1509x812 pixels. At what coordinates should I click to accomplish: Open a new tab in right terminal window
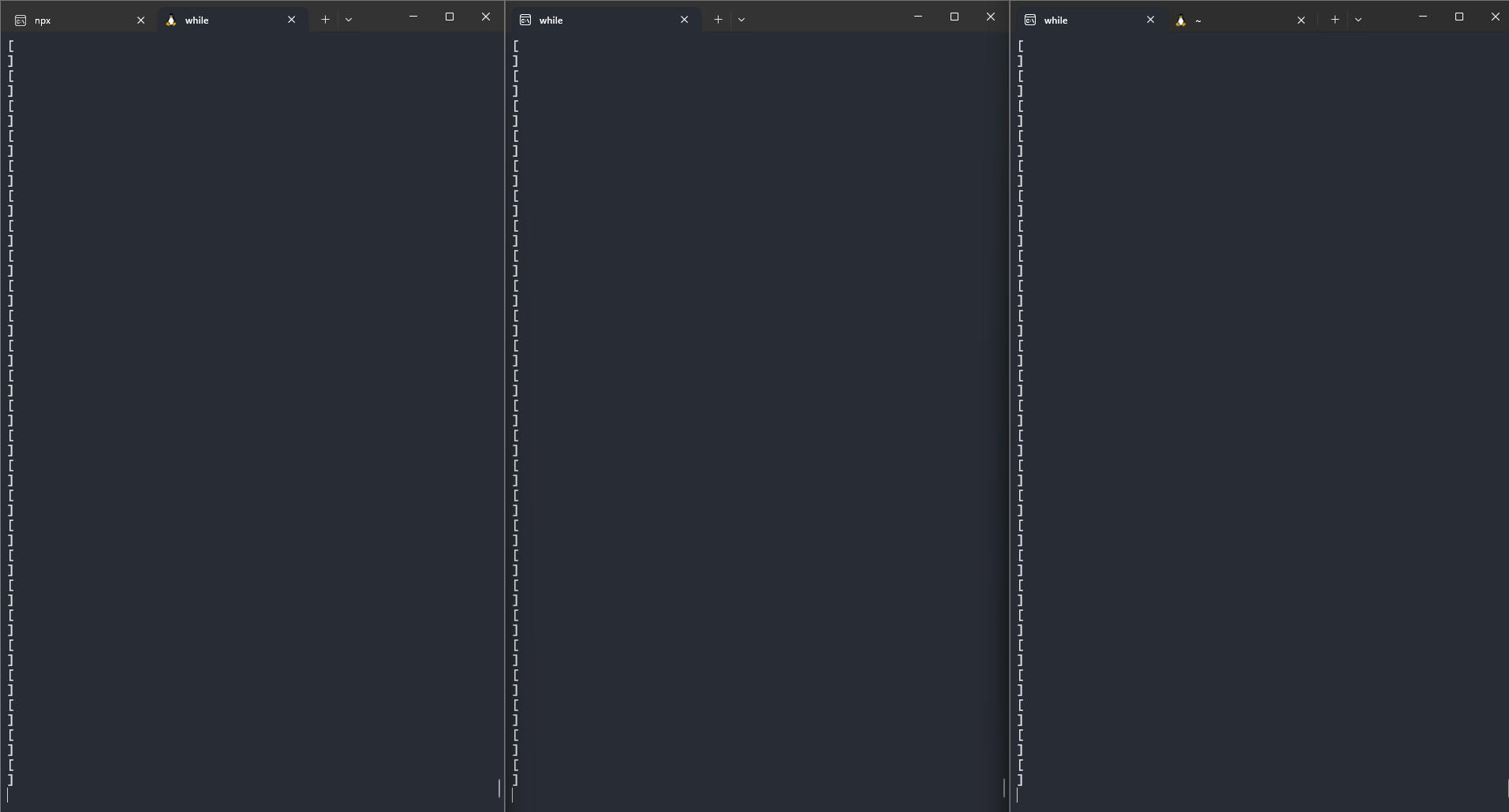coord(1335,20)
